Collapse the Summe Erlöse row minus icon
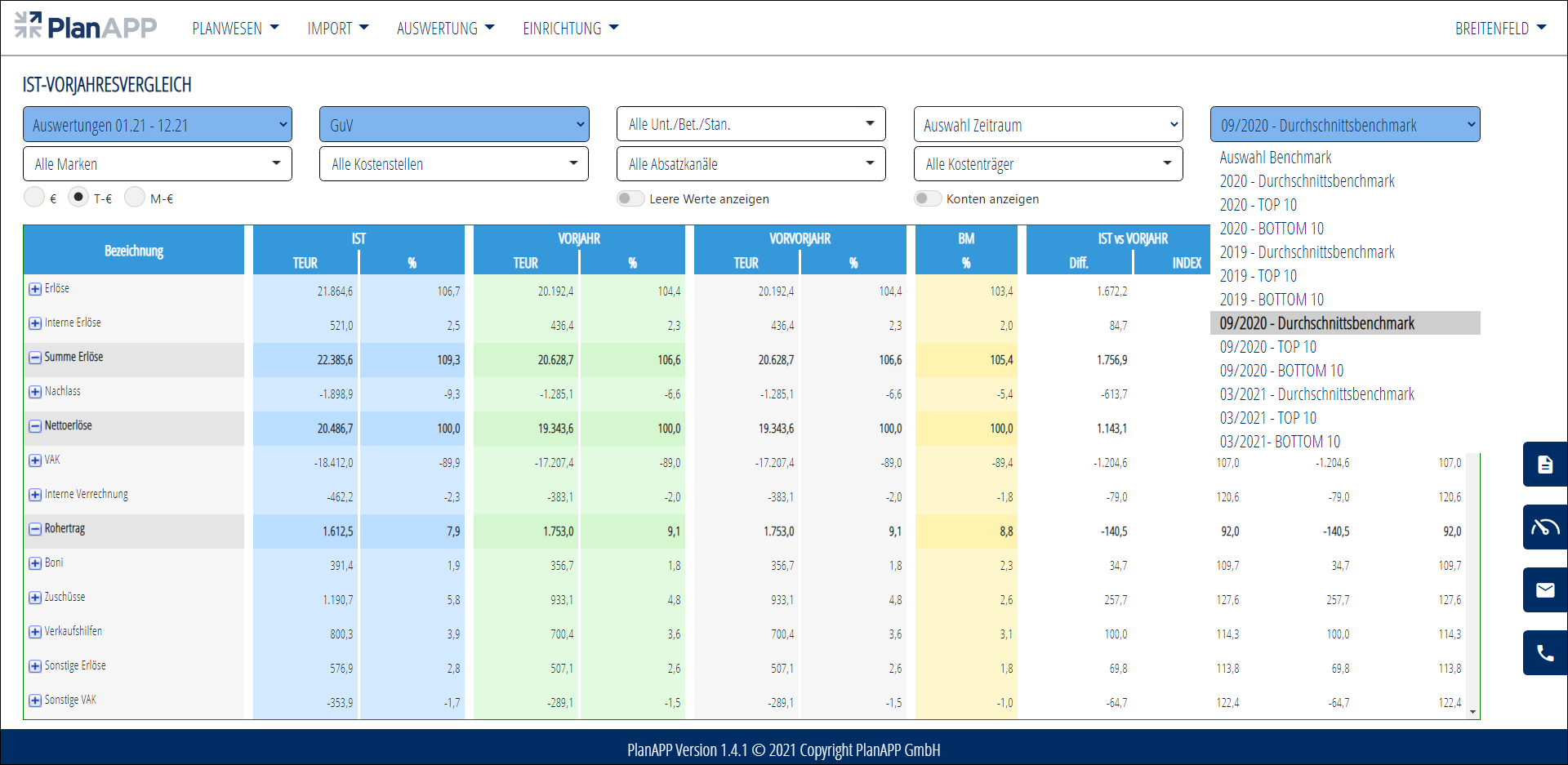 coord(35,358)
